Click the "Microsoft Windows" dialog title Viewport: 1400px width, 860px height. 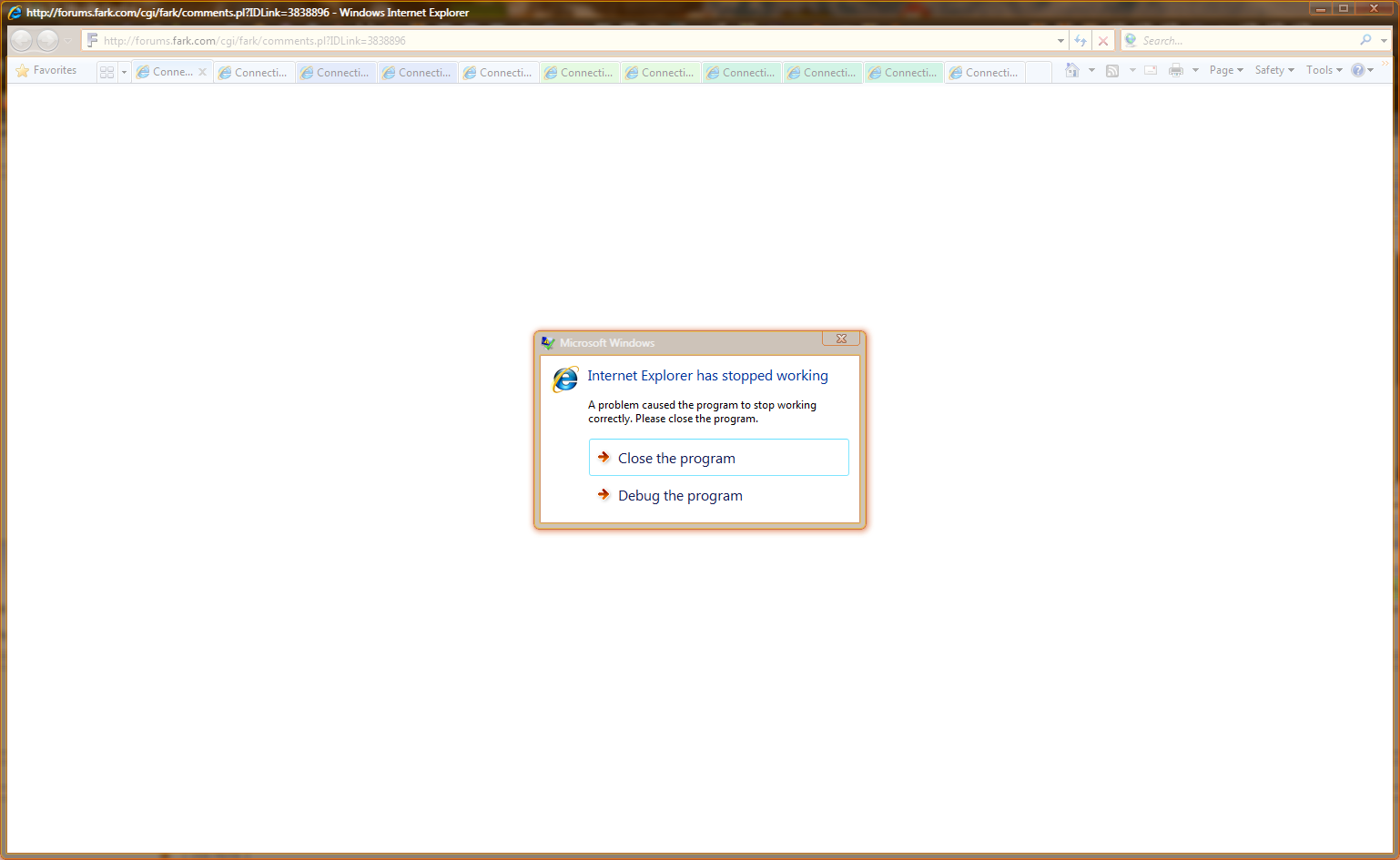(x=607, y=343)
